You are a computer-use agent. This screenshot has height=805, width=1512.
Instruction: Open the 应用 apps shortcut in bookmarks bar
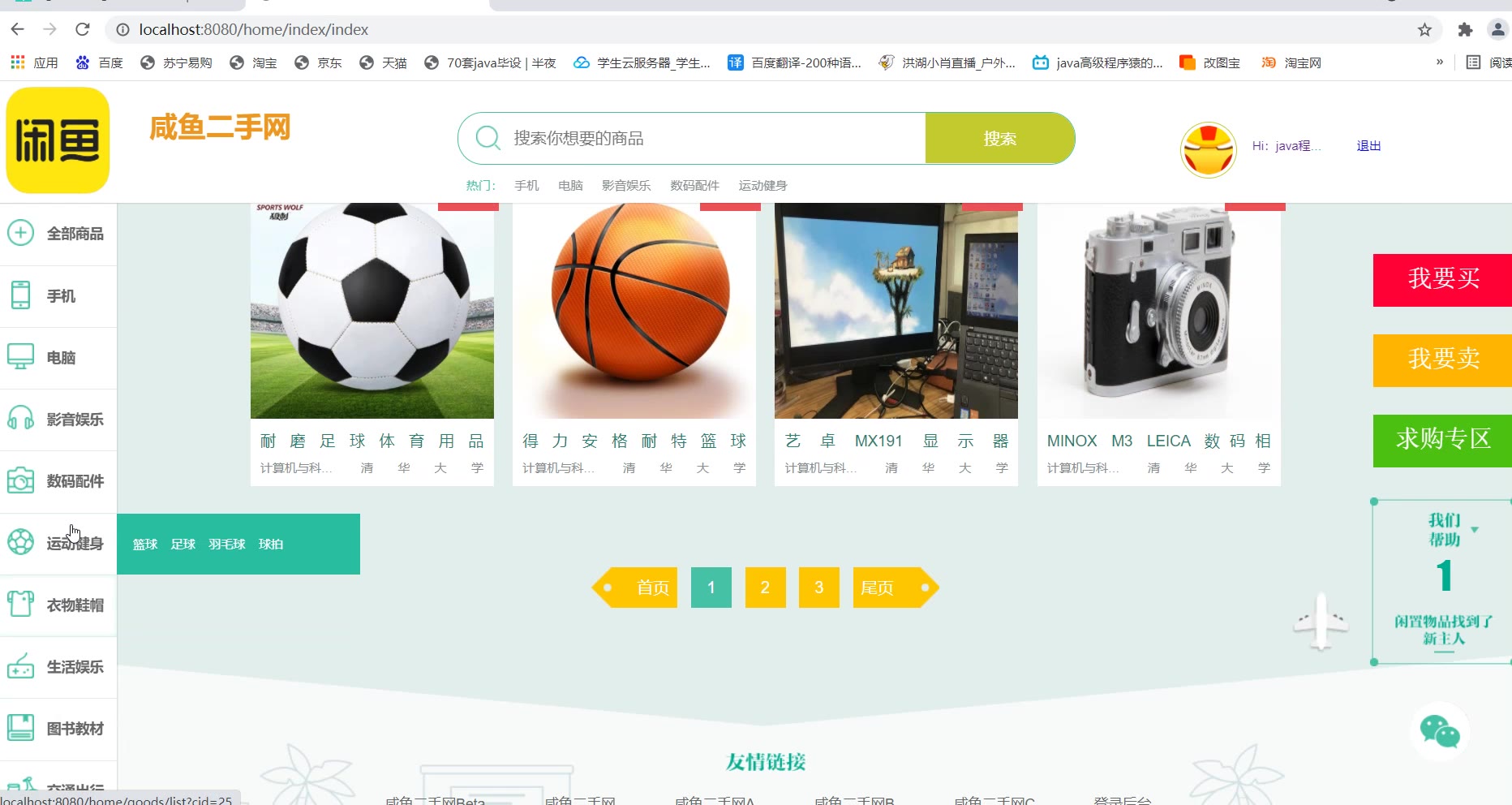(x=34, y=62)
